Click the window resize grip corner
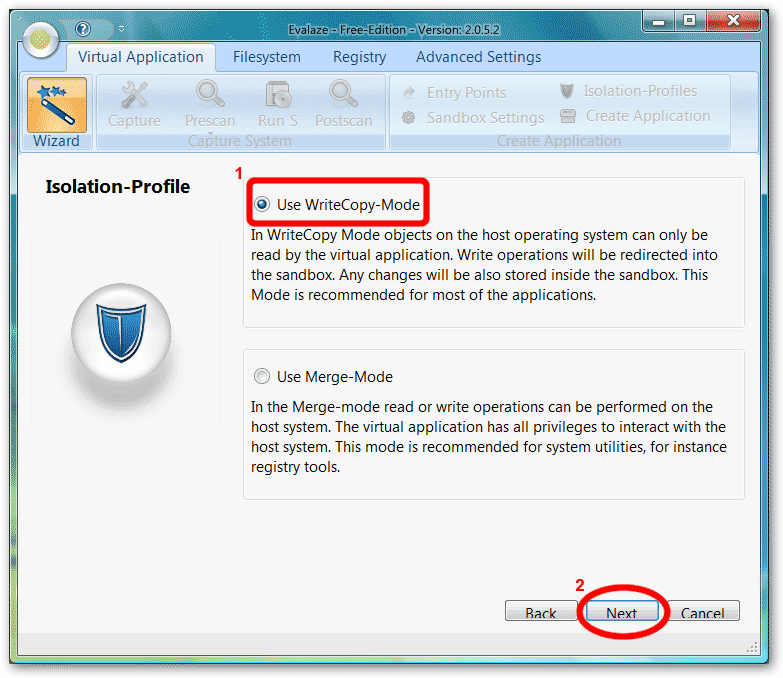Viewport: 783px width, 678px height. [x=752, y=648]
